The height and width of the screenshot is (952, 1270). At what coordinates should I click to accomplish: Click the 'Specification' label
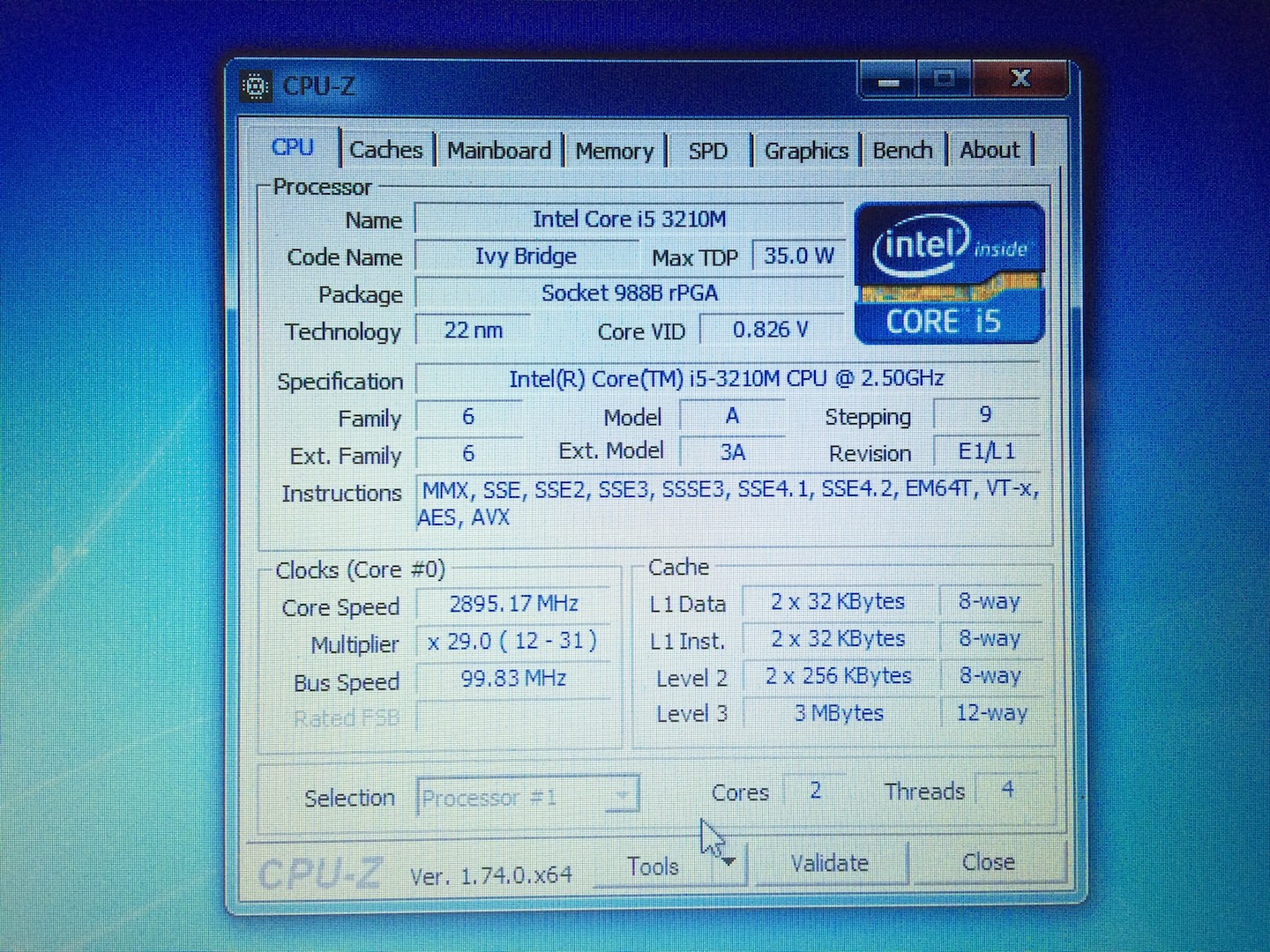[340, 382]
